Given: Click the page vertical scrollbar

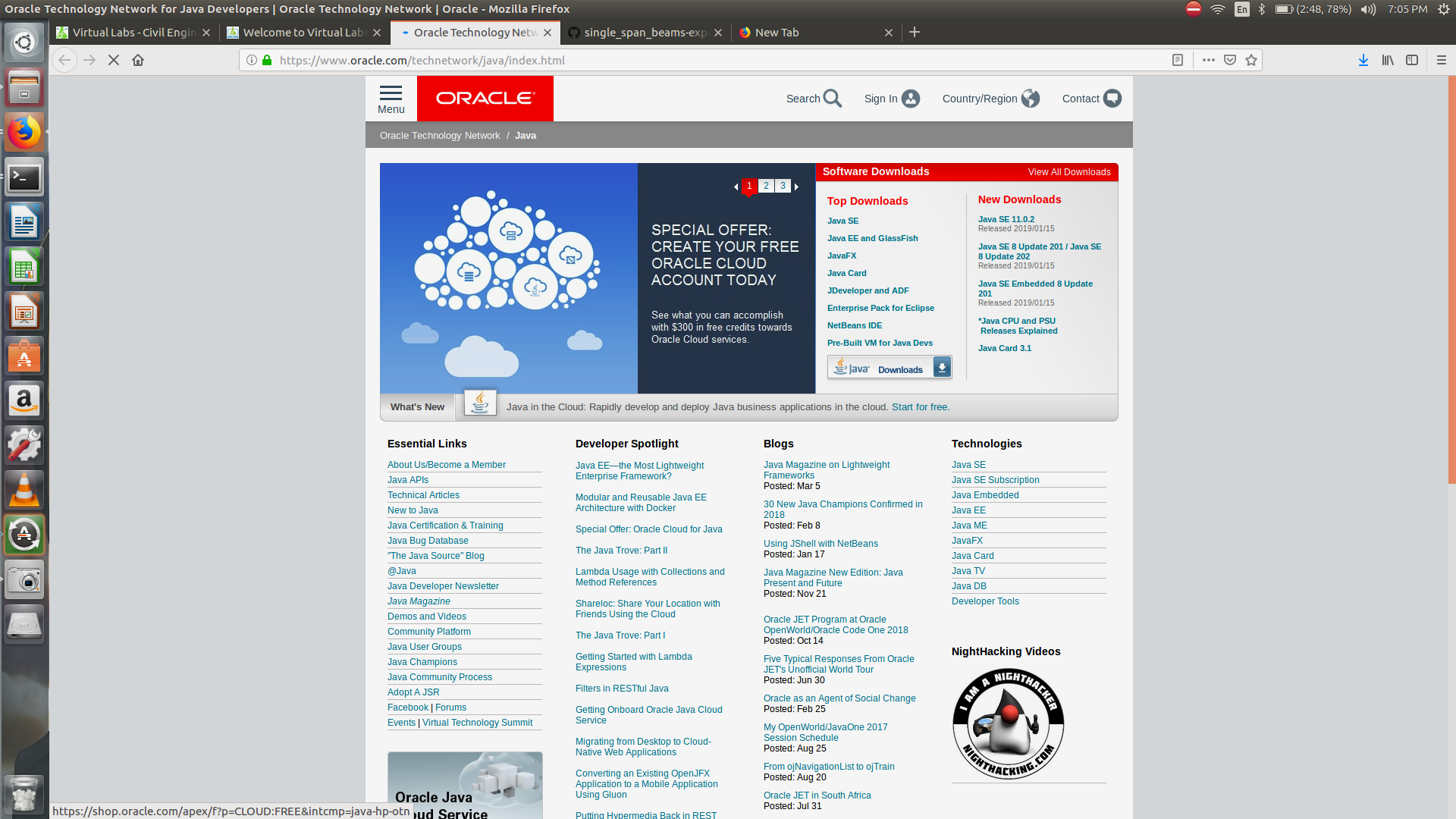Looking at the screenshot, I should [x=1451, y=281].
